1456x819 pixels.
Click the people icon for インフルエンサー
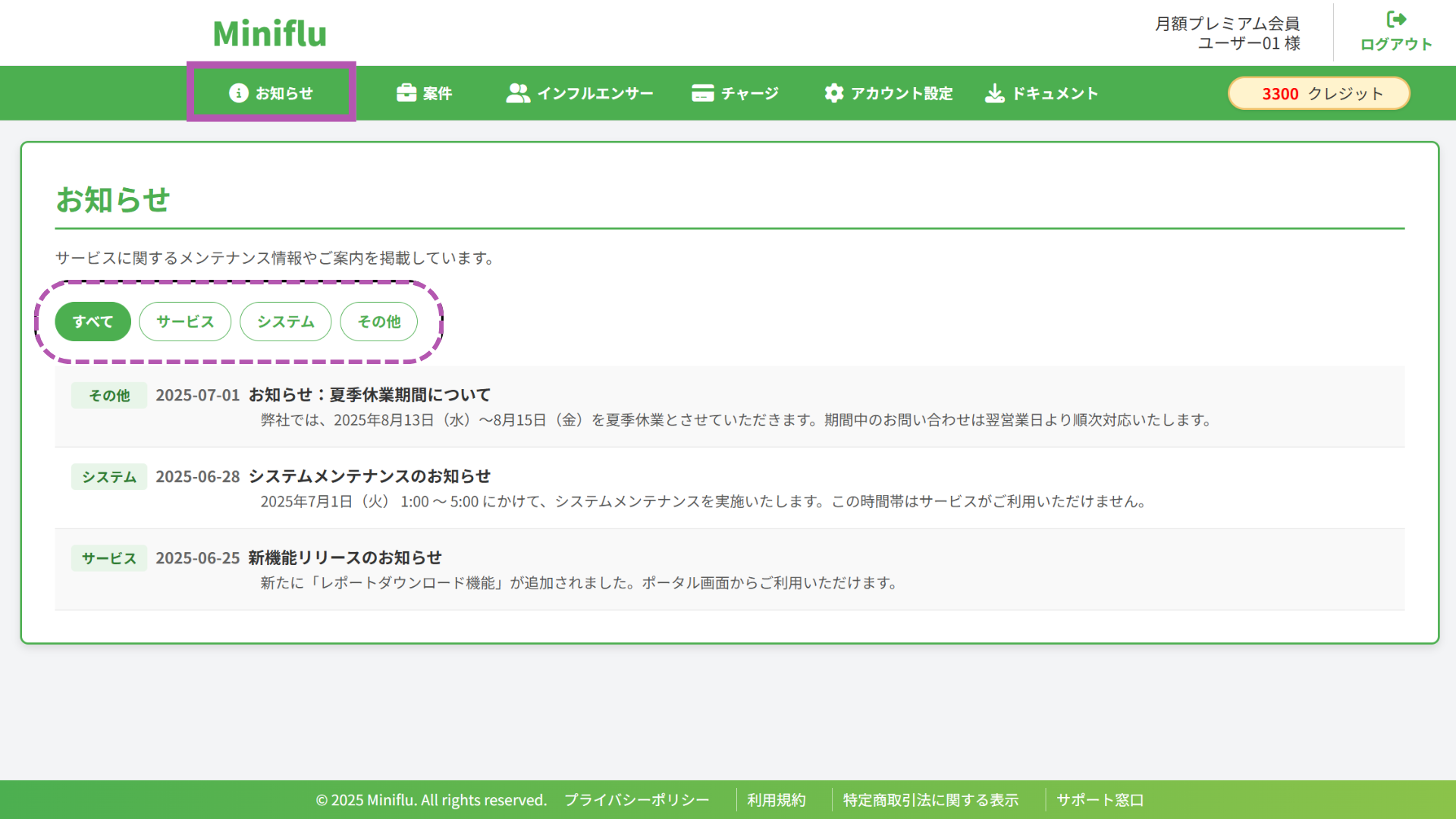(518, 93)
